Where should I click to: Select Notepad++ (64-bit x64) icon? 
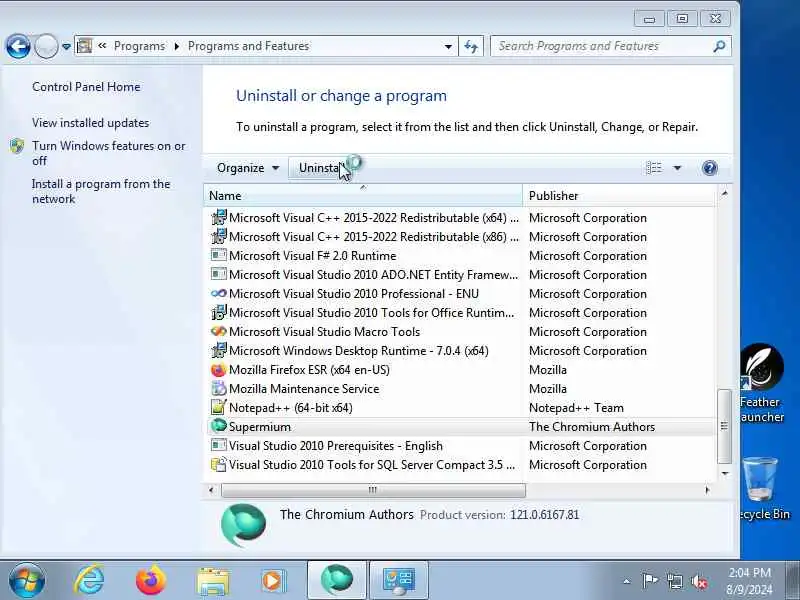(x=218, y=407)
